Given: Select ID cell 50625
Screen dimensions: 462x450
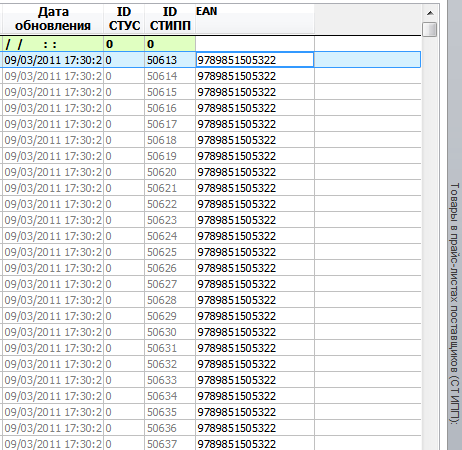Looking at the screenshot, I should pyautogui.click(x=170, y=252).
